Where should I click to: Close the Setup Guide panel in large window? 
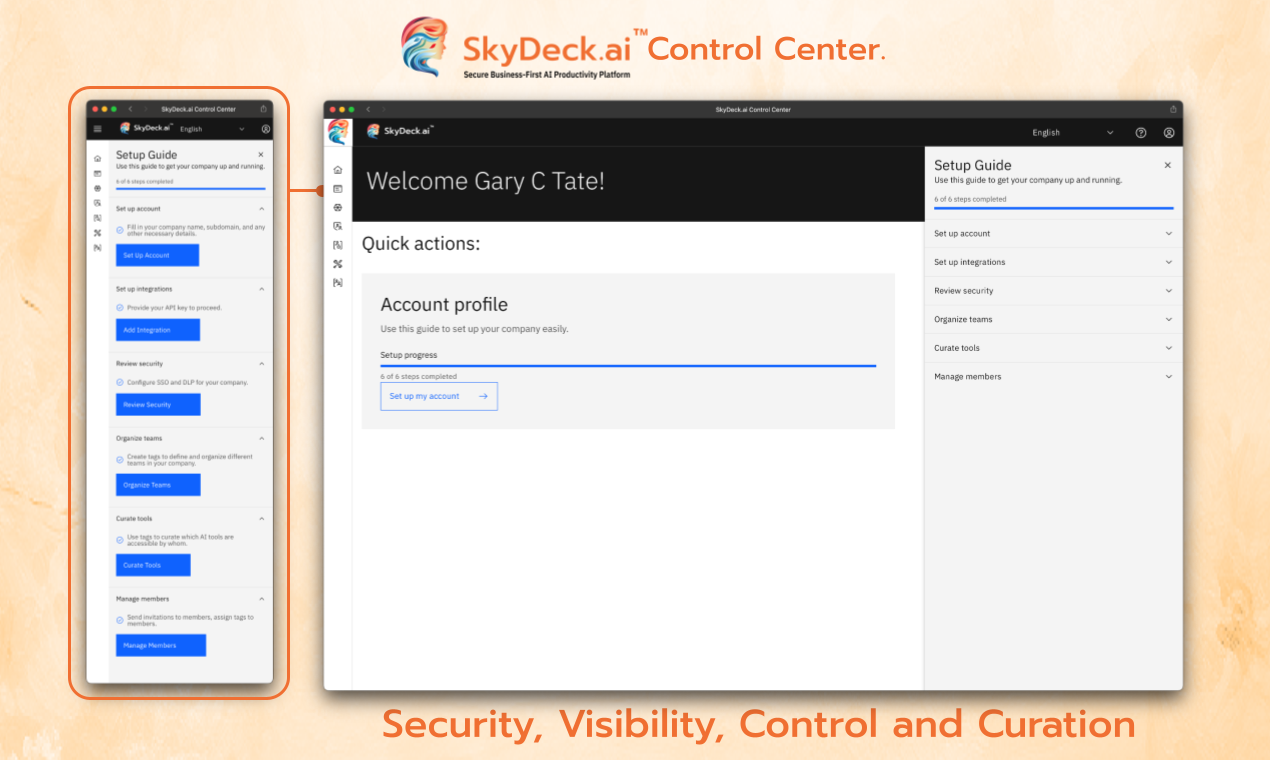point(1167,165)
